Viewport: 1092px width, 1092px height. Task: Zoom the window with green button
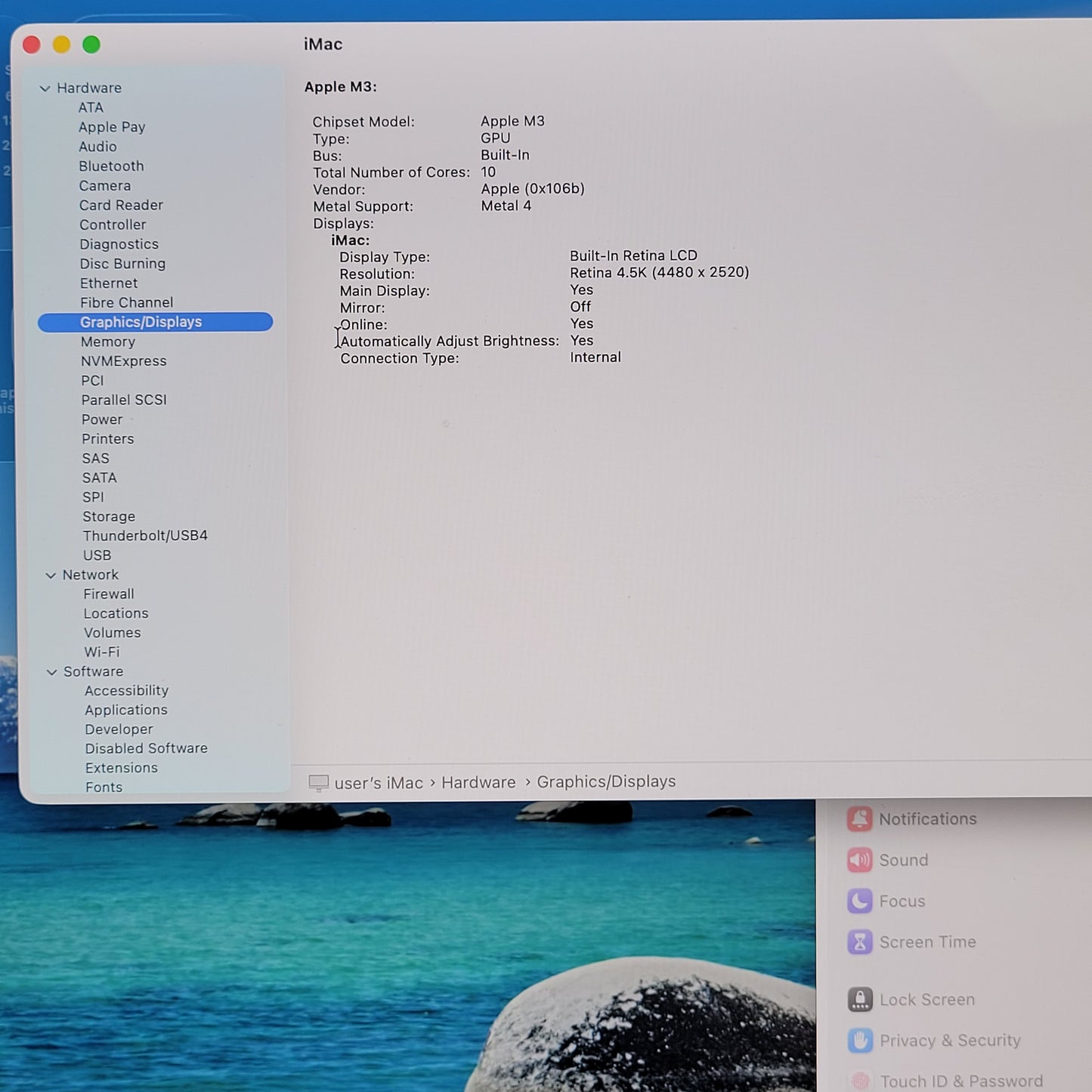[x=91, y=45]
